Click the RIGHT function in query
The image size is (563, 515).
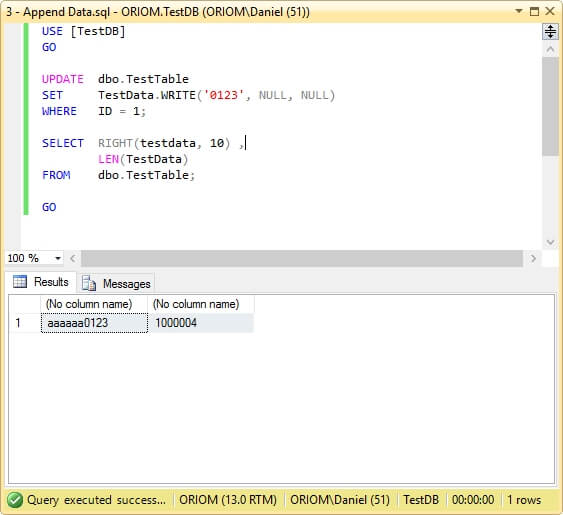point(115,143)
